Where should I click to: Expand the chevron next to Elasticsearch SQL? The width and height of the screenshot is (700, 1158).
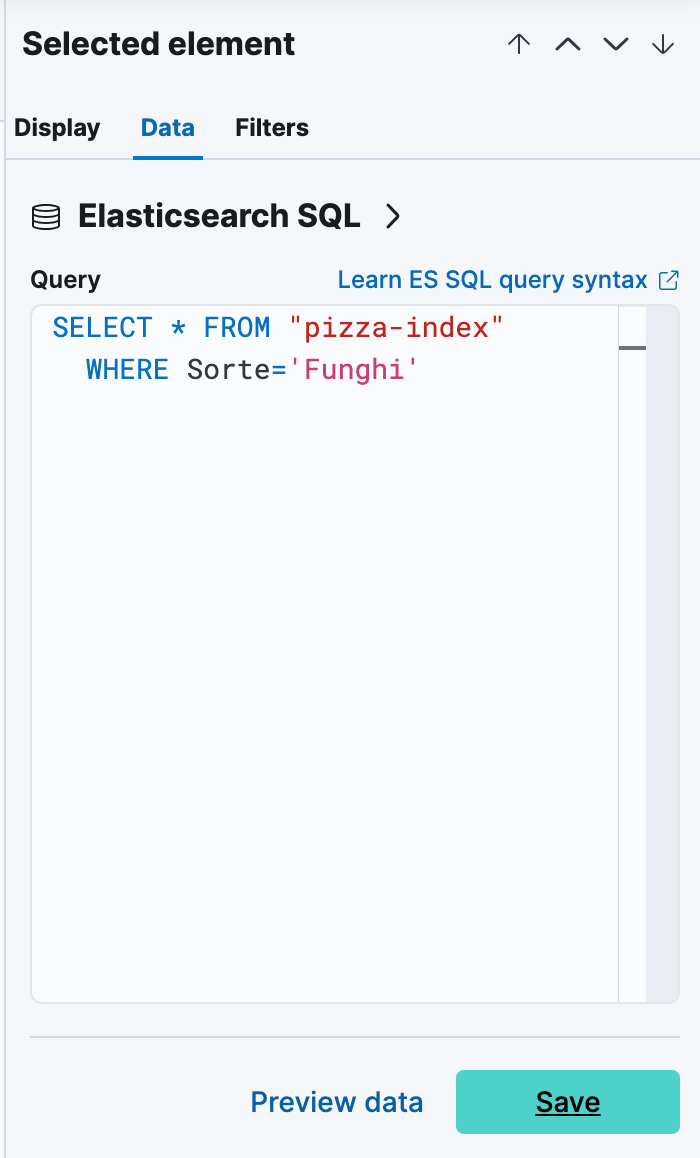(393, 216)
